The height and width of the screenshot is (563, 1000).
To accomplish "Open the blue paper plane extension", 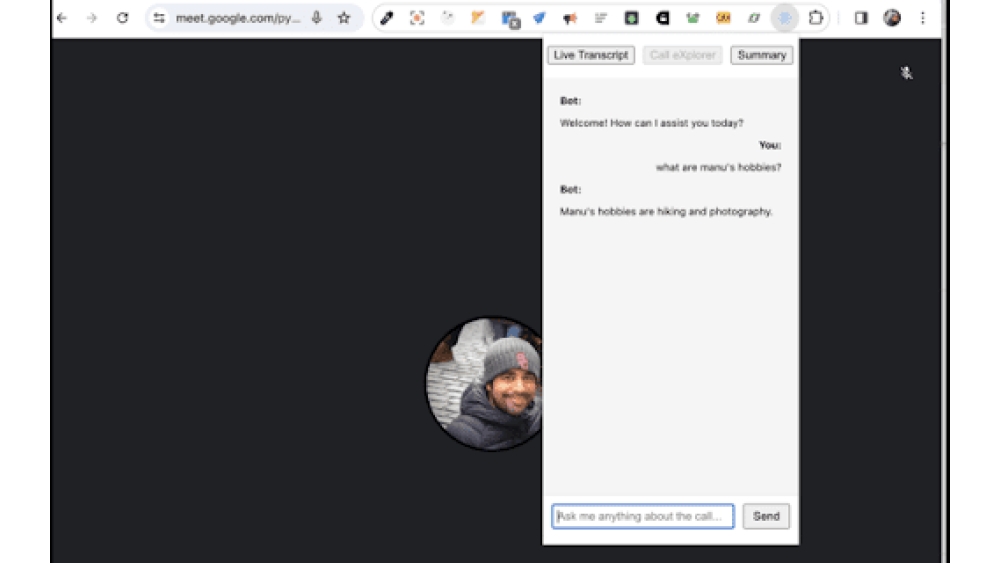I will coord(540,18).
